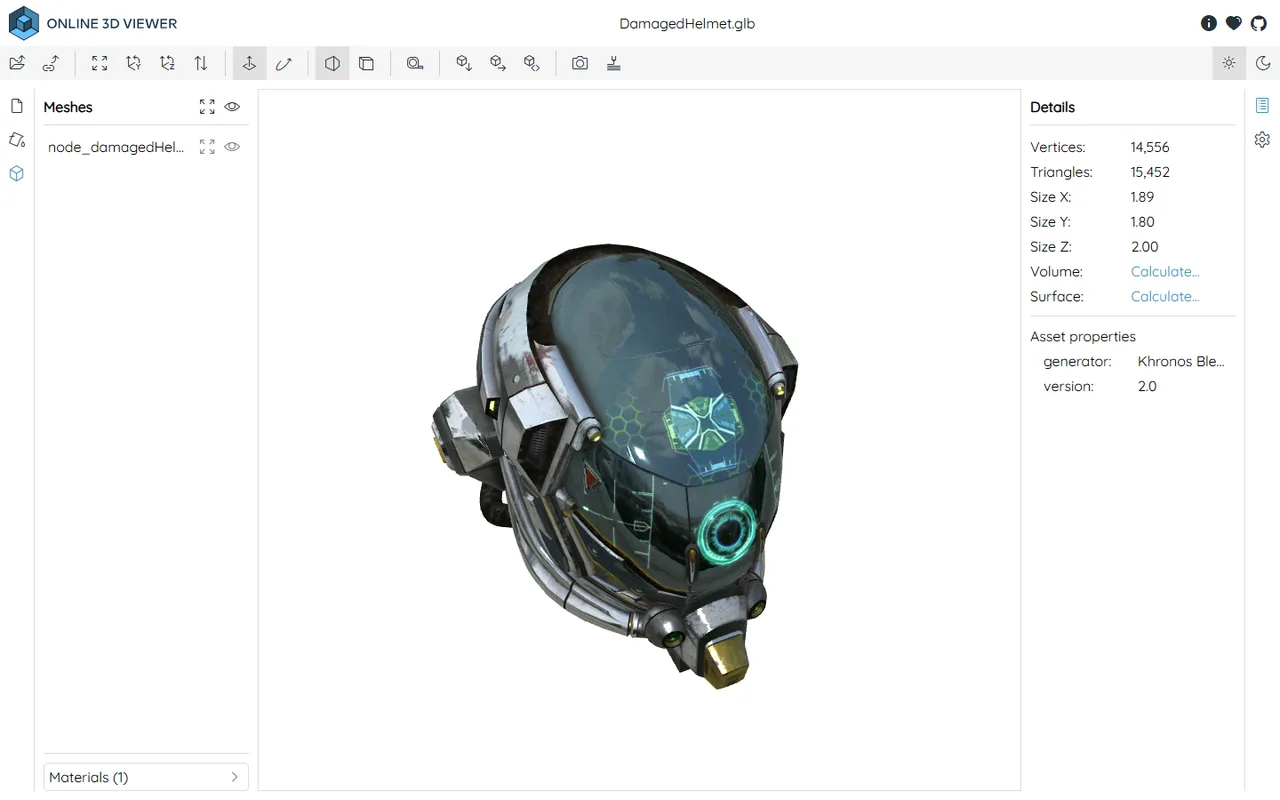Show the Details panel icon

[1262, 106]
